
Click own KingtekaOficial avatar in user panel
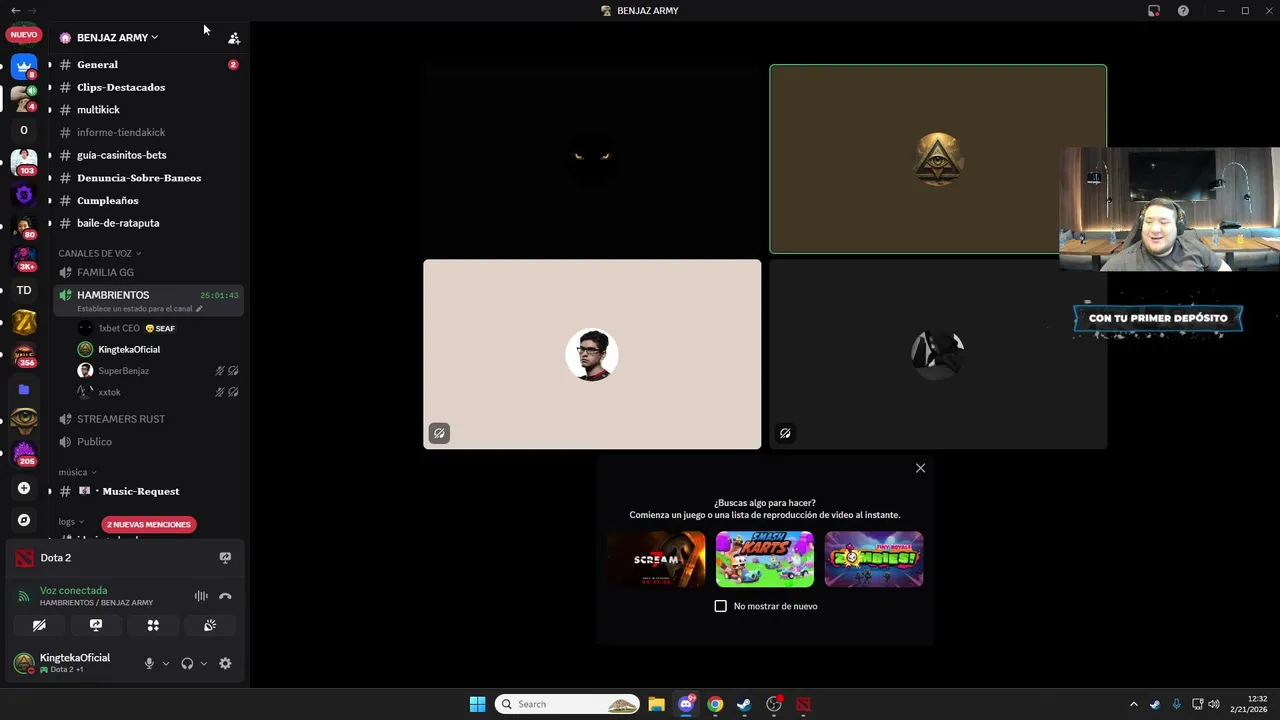pyautogui.click(x=24, y=662)
